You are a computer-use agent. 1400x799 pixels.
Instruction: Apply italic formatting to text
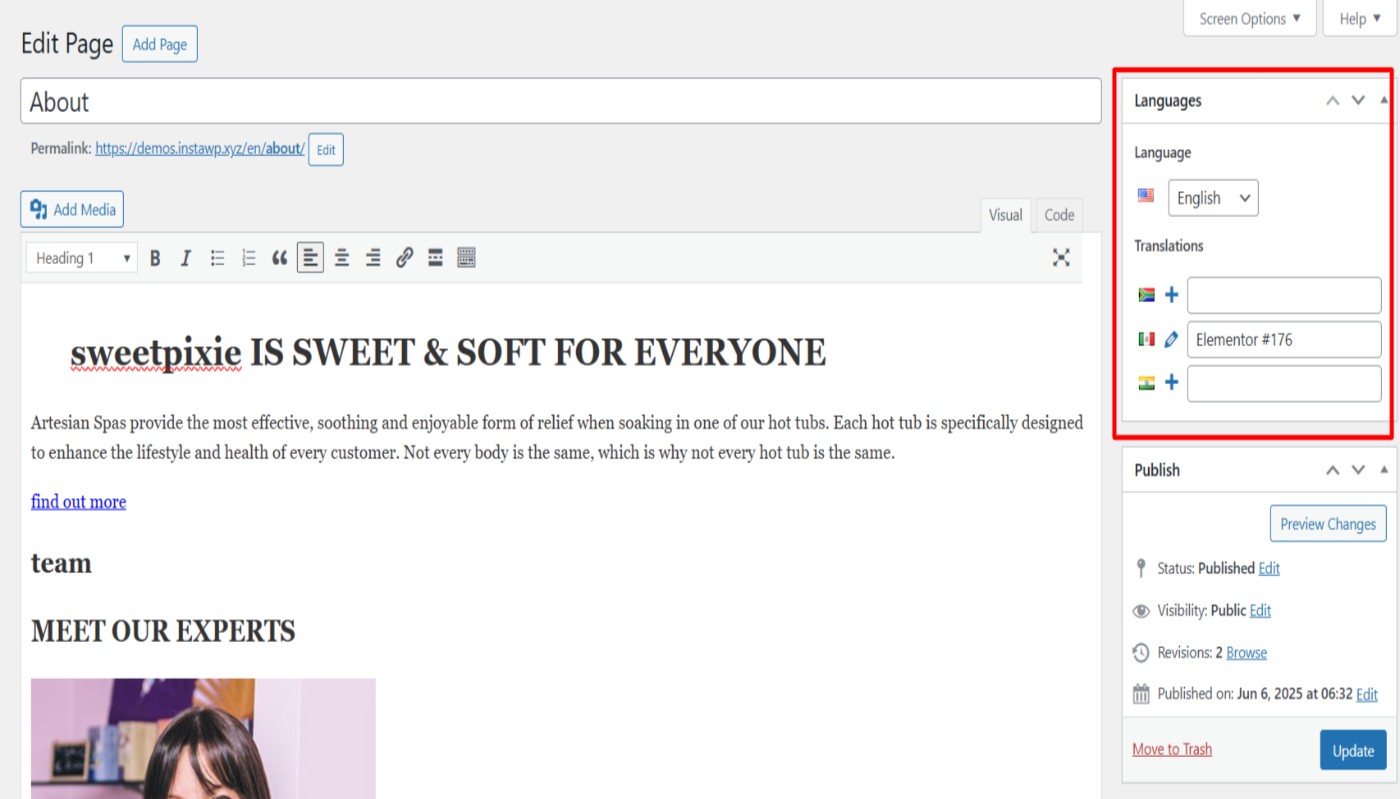point(185,258)
